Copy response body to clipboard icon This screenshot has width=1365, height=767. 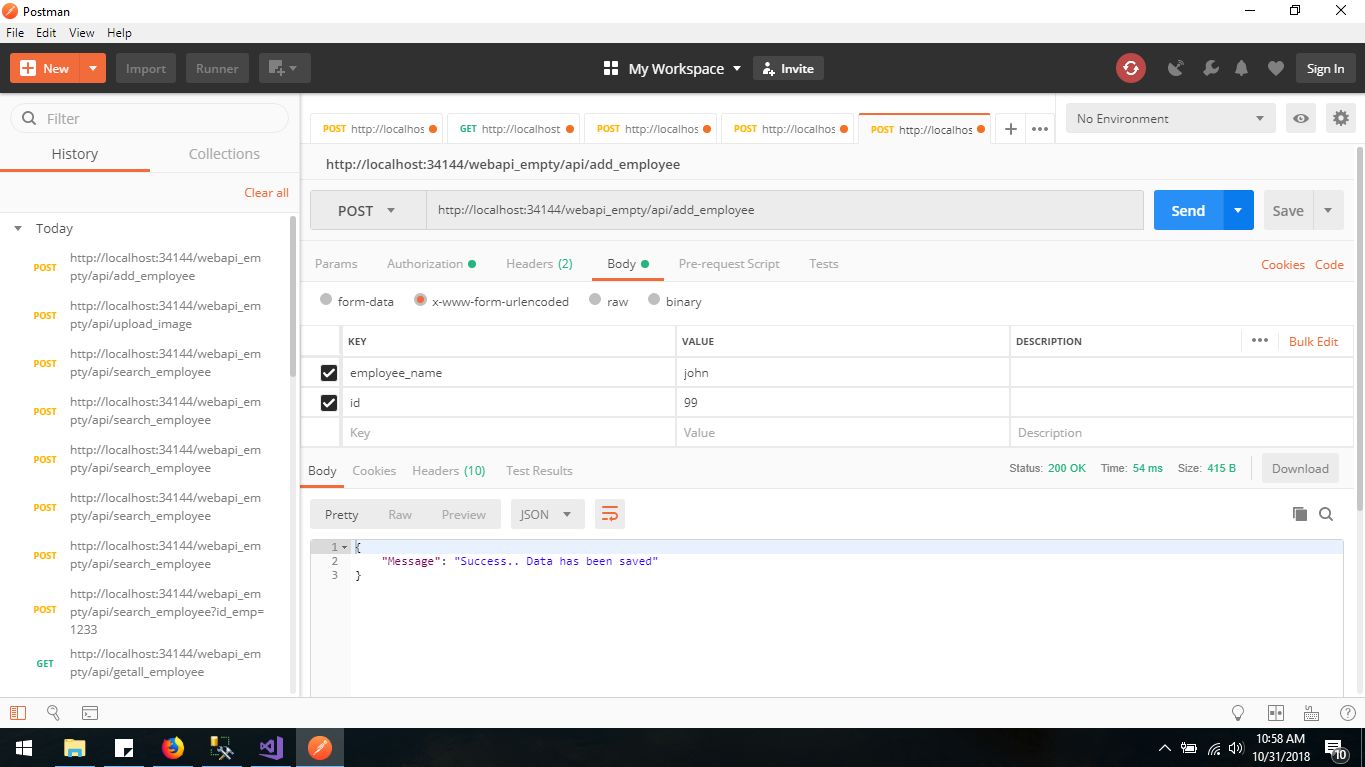pos(1299,514)
